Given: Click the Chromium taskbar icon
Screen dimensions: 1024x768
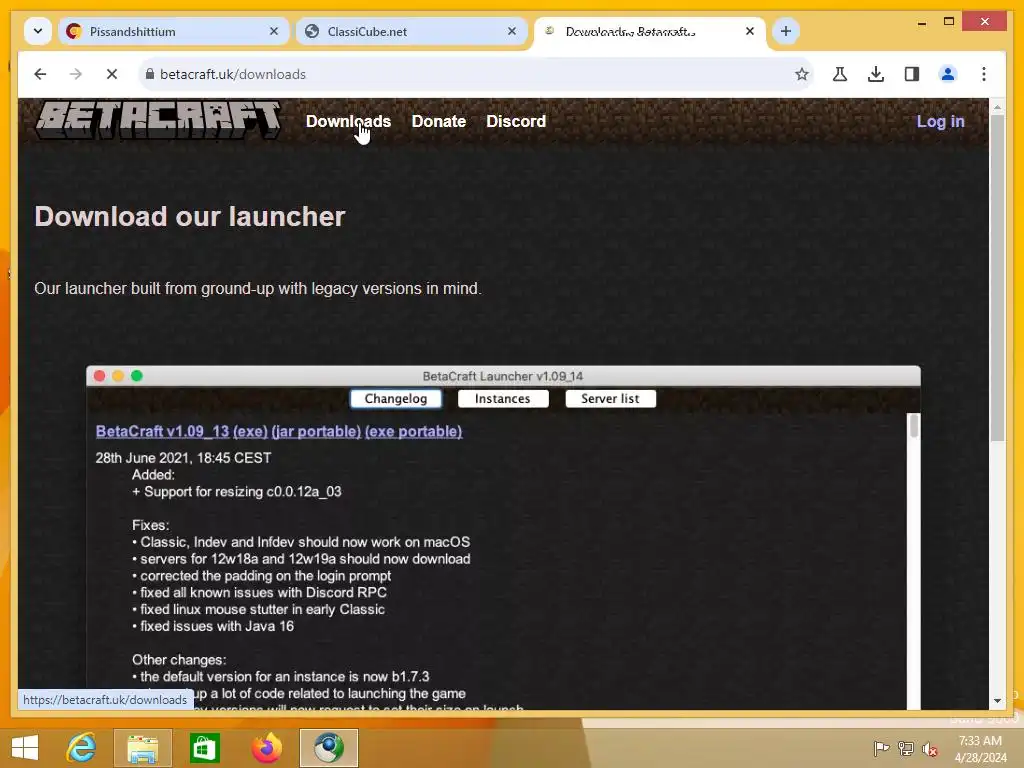Looking at the screenshot, I should coord(328,748).
